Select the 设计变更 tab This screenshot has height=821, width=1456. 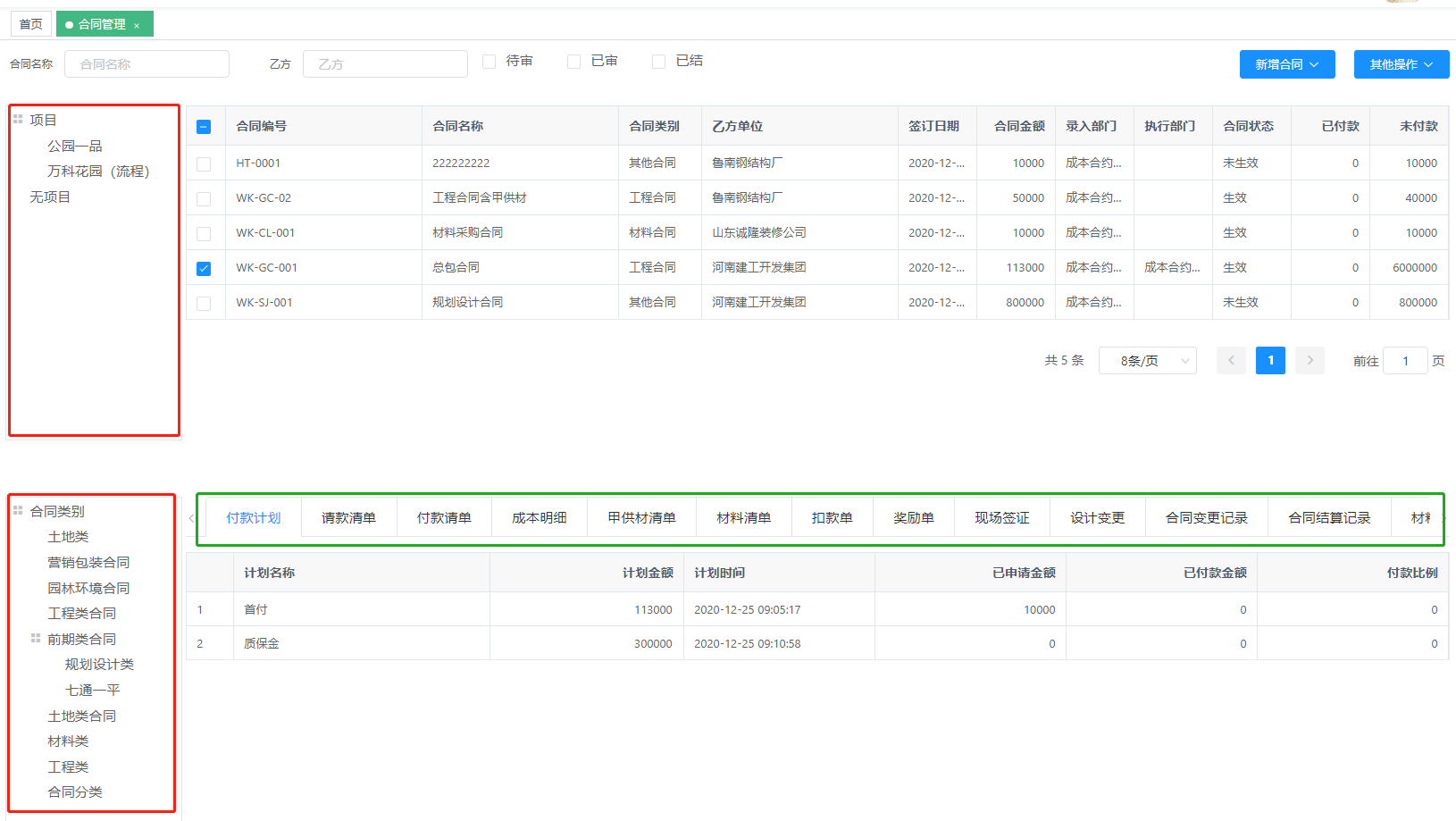coord(1098,518)
